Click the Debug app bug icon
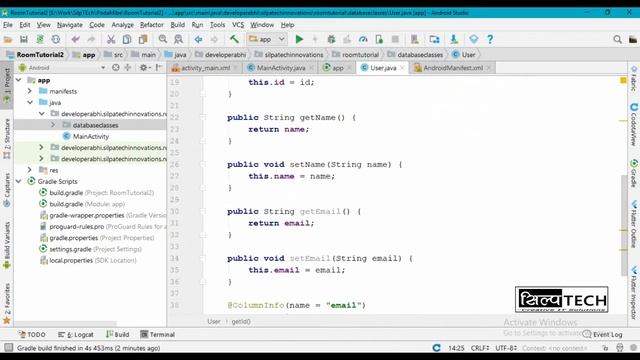 click(x=331, y=39)
